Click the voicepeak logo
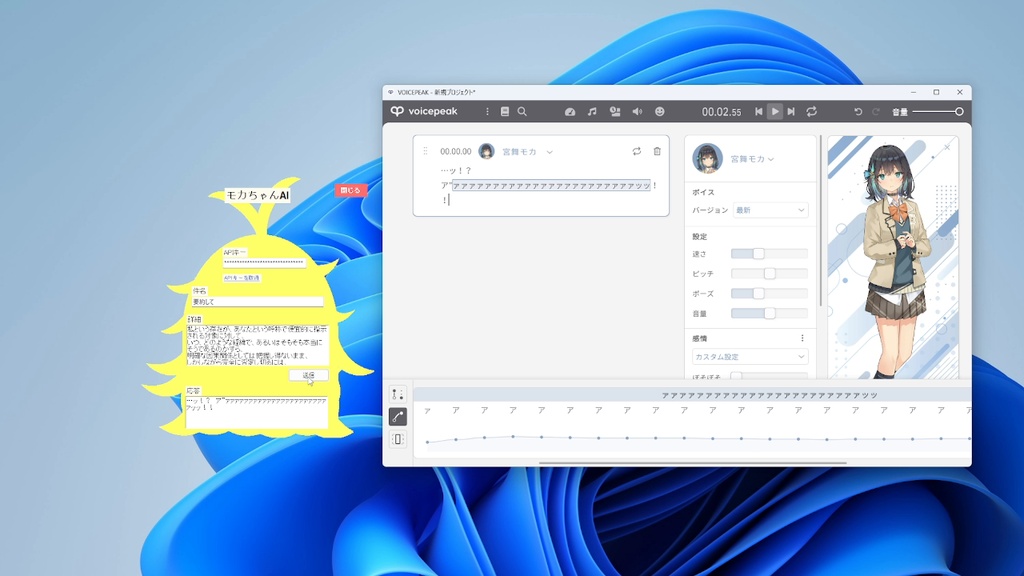Screen dimensions: 1024x576 [x=424, y=112]
